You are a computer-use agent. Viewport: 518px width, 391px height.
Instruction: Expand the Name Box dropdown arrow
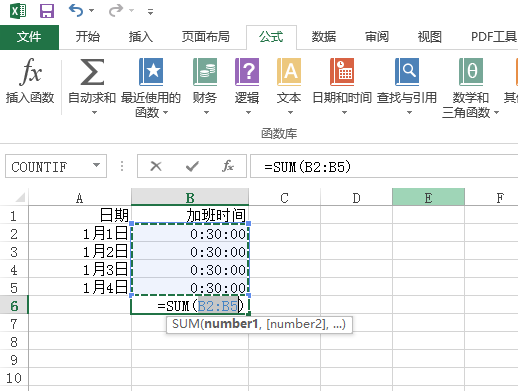(x=97, y=165)
